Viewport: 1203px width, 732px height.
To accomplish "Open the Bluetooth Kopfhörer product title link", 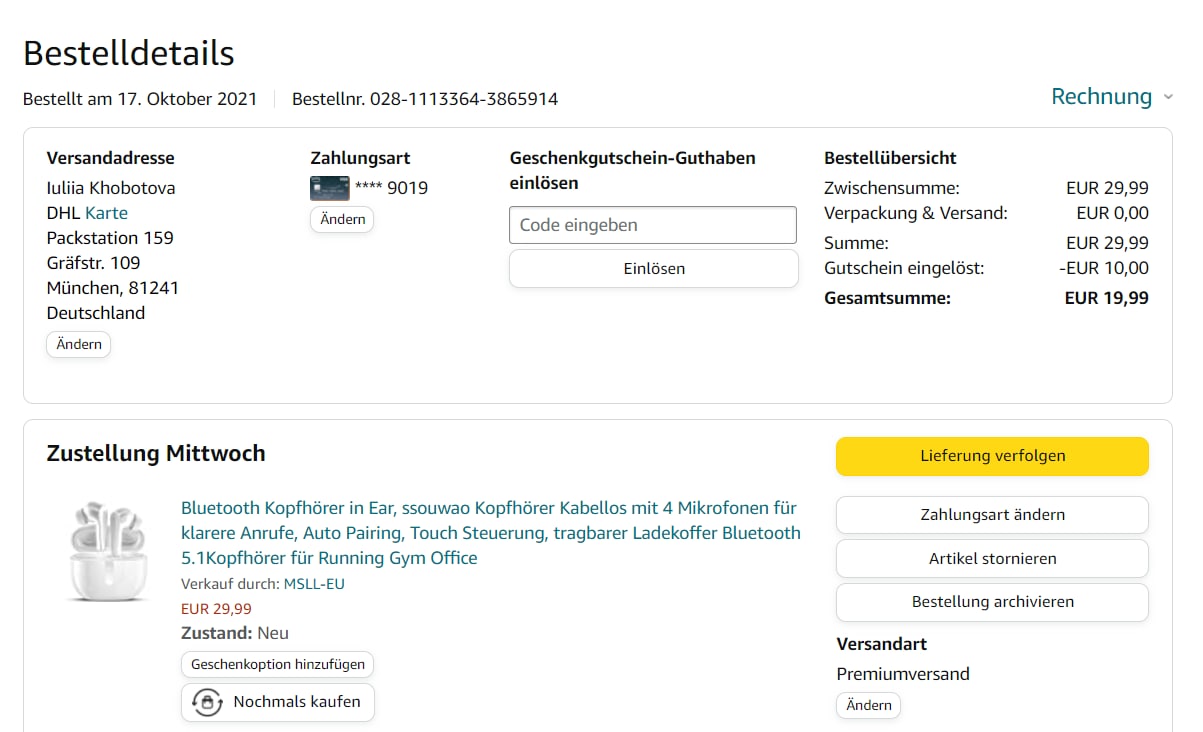I will 490,532.
